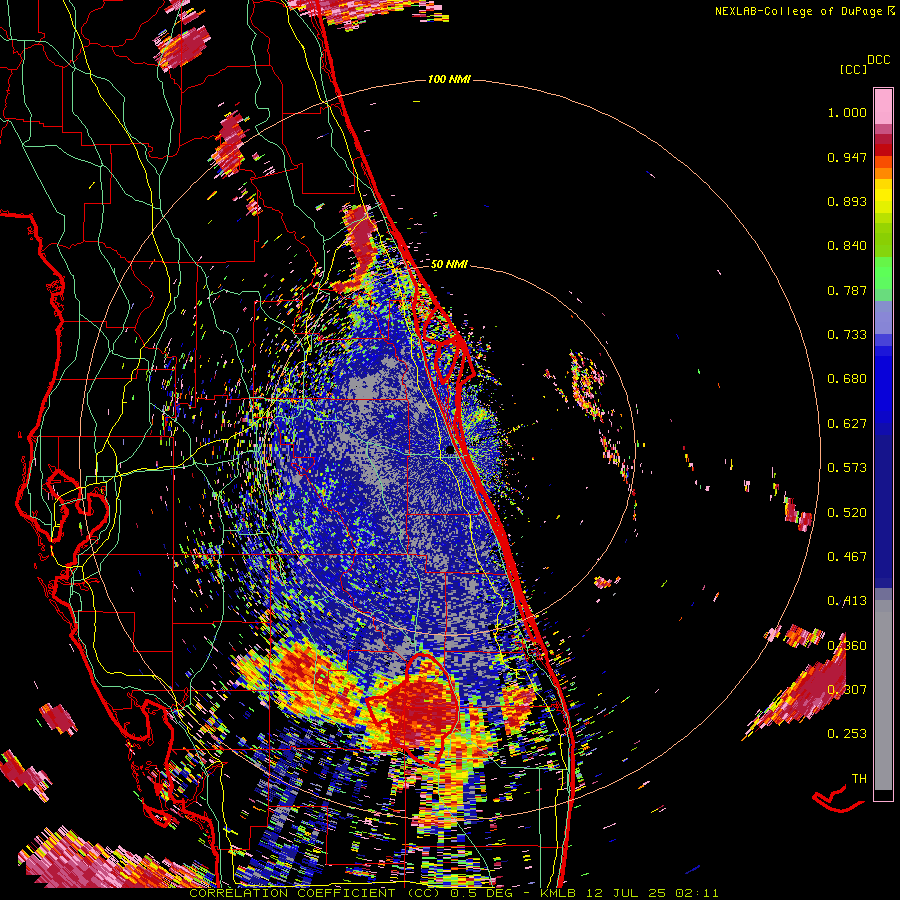
Task: Select the 0.787 scale value
Action: [x=847, y=290]
